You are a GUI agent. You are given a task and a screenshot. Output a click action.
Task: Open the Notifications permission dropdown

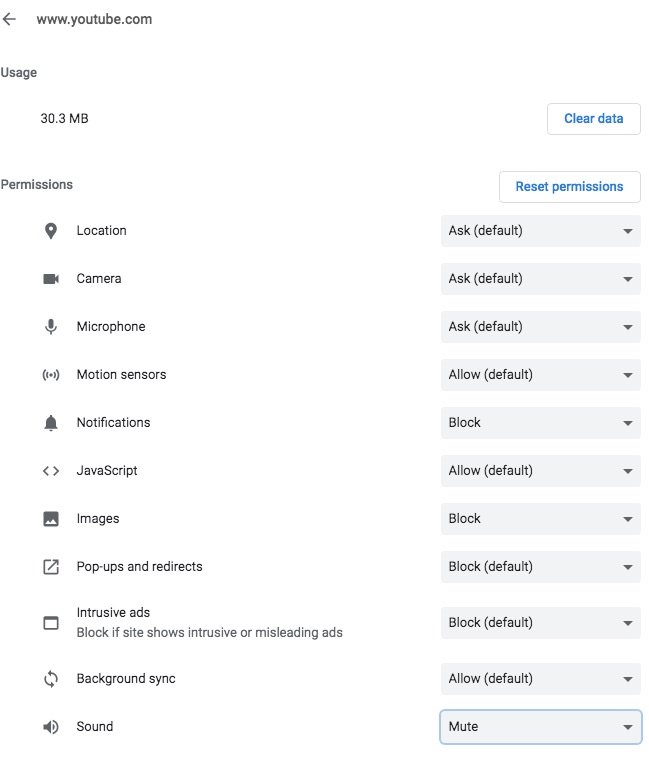540,423
